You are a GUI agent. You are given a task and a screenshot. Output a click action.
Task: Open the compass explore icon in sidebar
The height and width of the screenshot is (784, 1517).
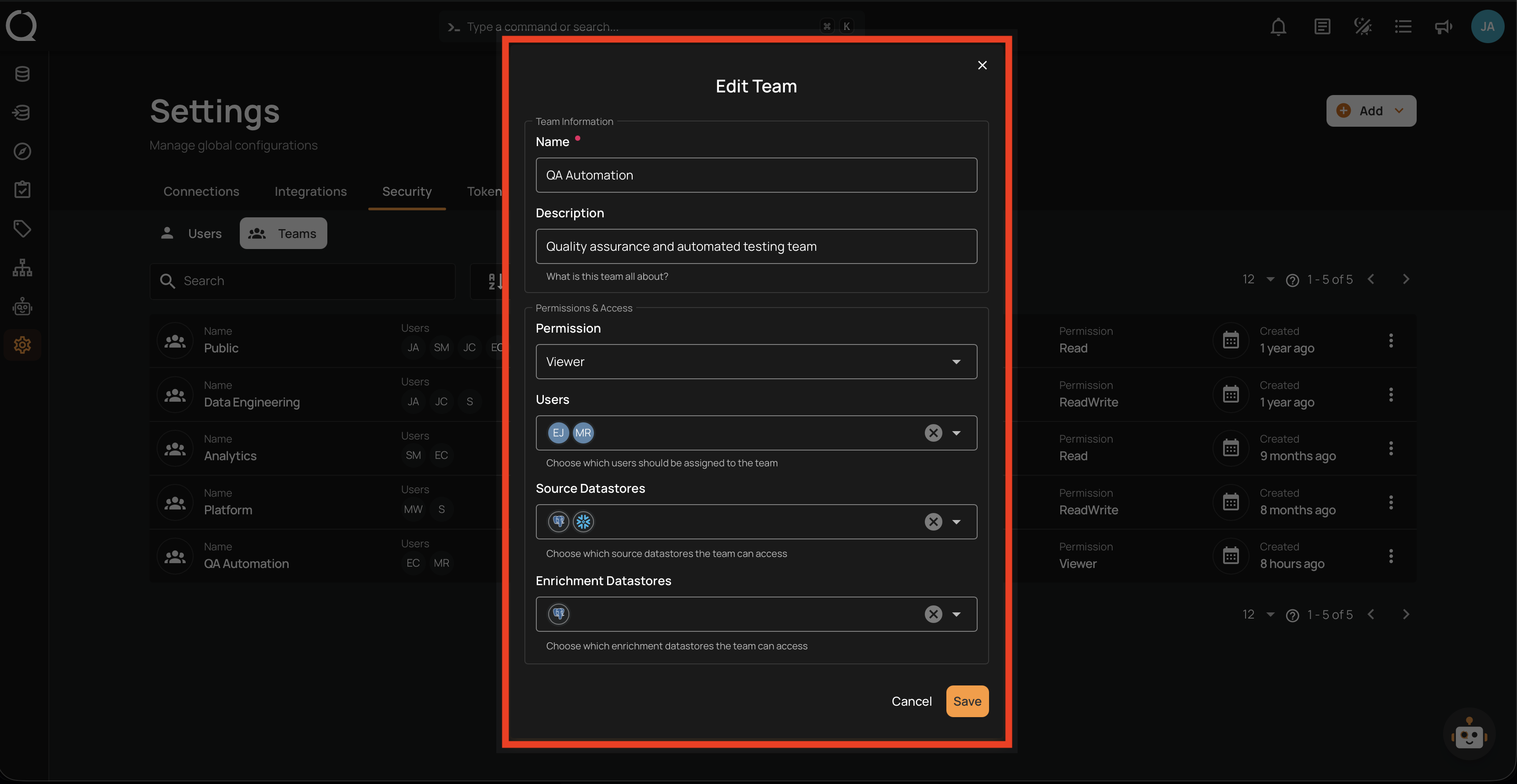[x=22, y=151]
